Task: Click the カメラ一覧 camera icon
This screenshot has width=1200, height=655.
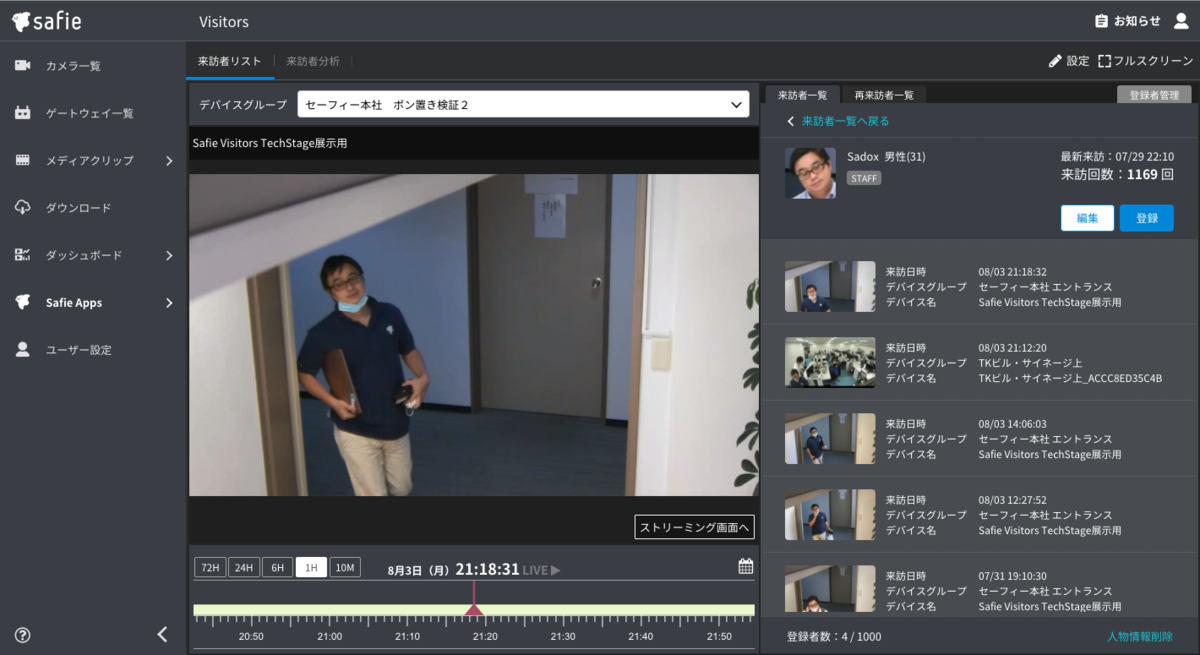Action: click(22, 66)
